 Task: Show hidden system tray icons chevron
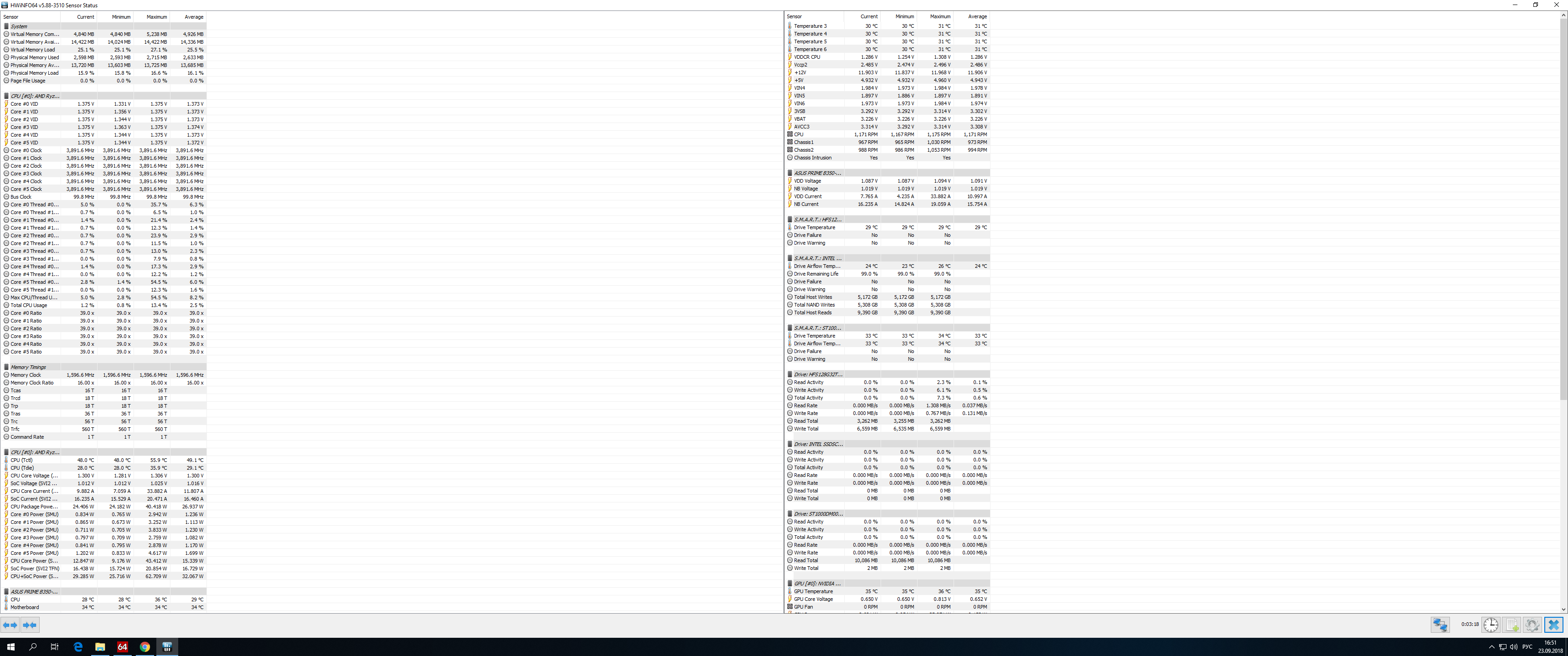click(1491, 647)
